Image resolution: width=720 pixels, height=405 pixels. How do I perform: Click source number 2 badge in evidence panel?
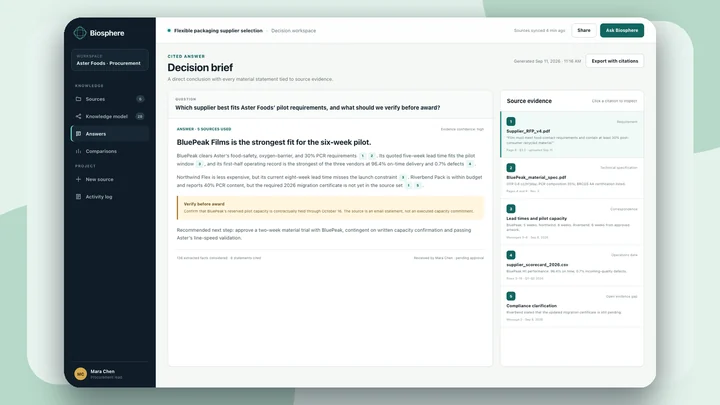pos(511,168)
